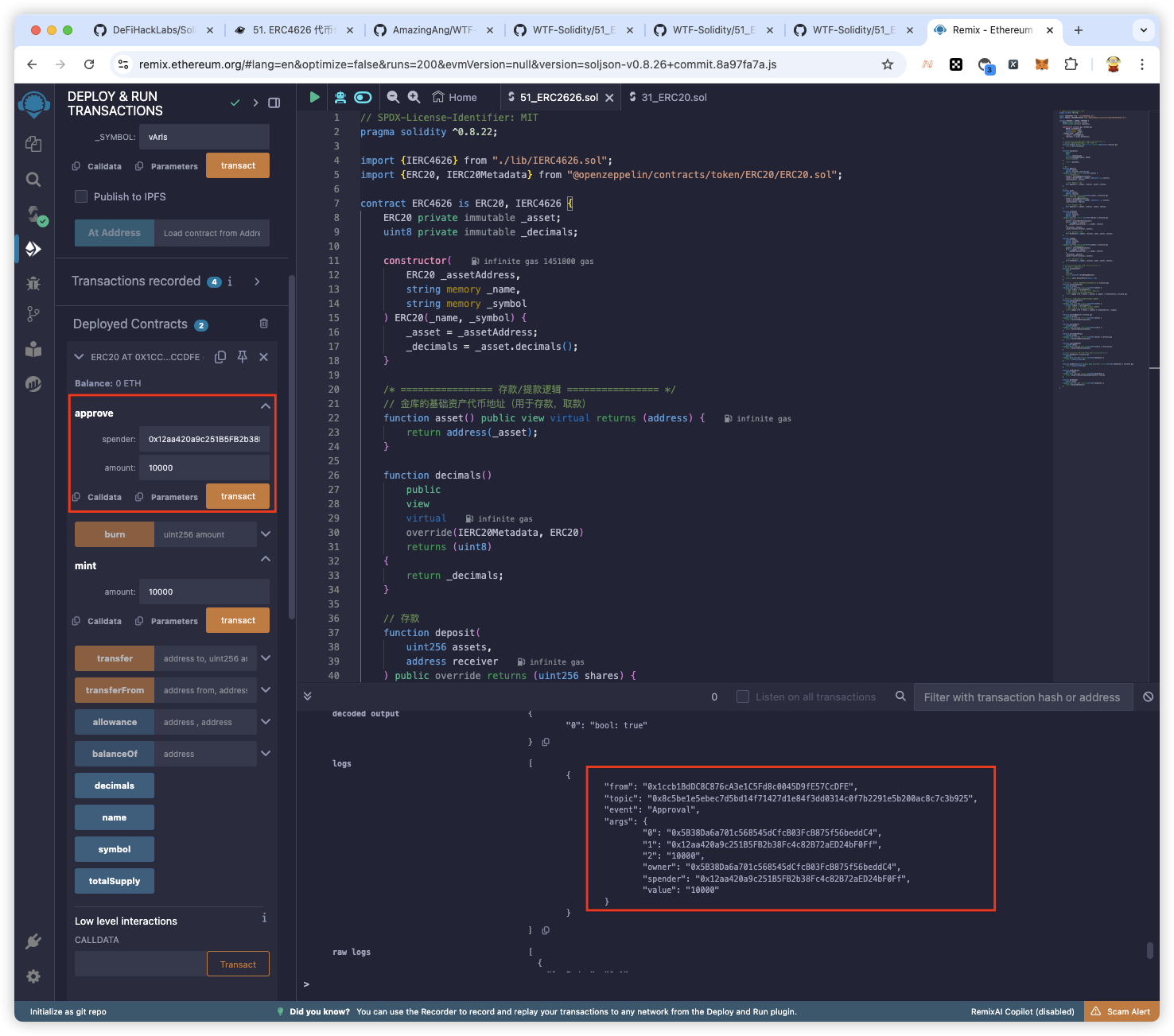Remove the ERC20 deployed contract instance

pos(264,357)
